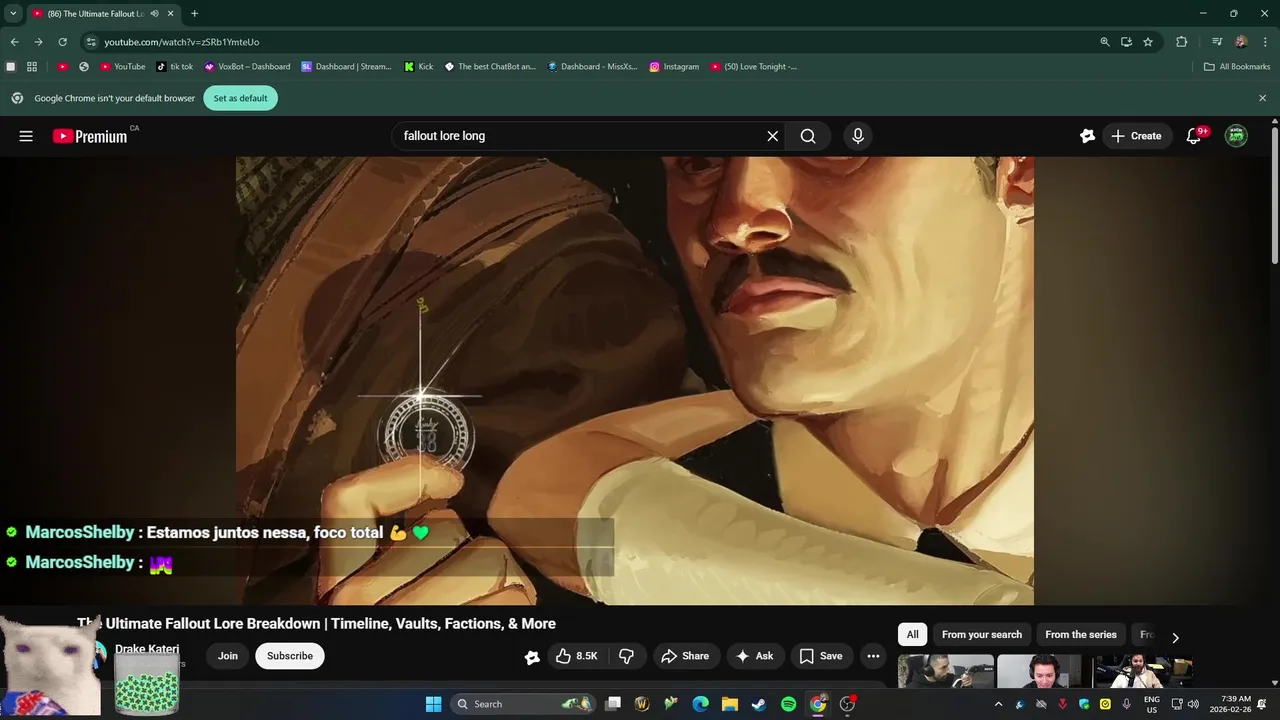The image size is (1280, 720).
Task: Open Instagram bookmark
Action: [x=674, y=67]
